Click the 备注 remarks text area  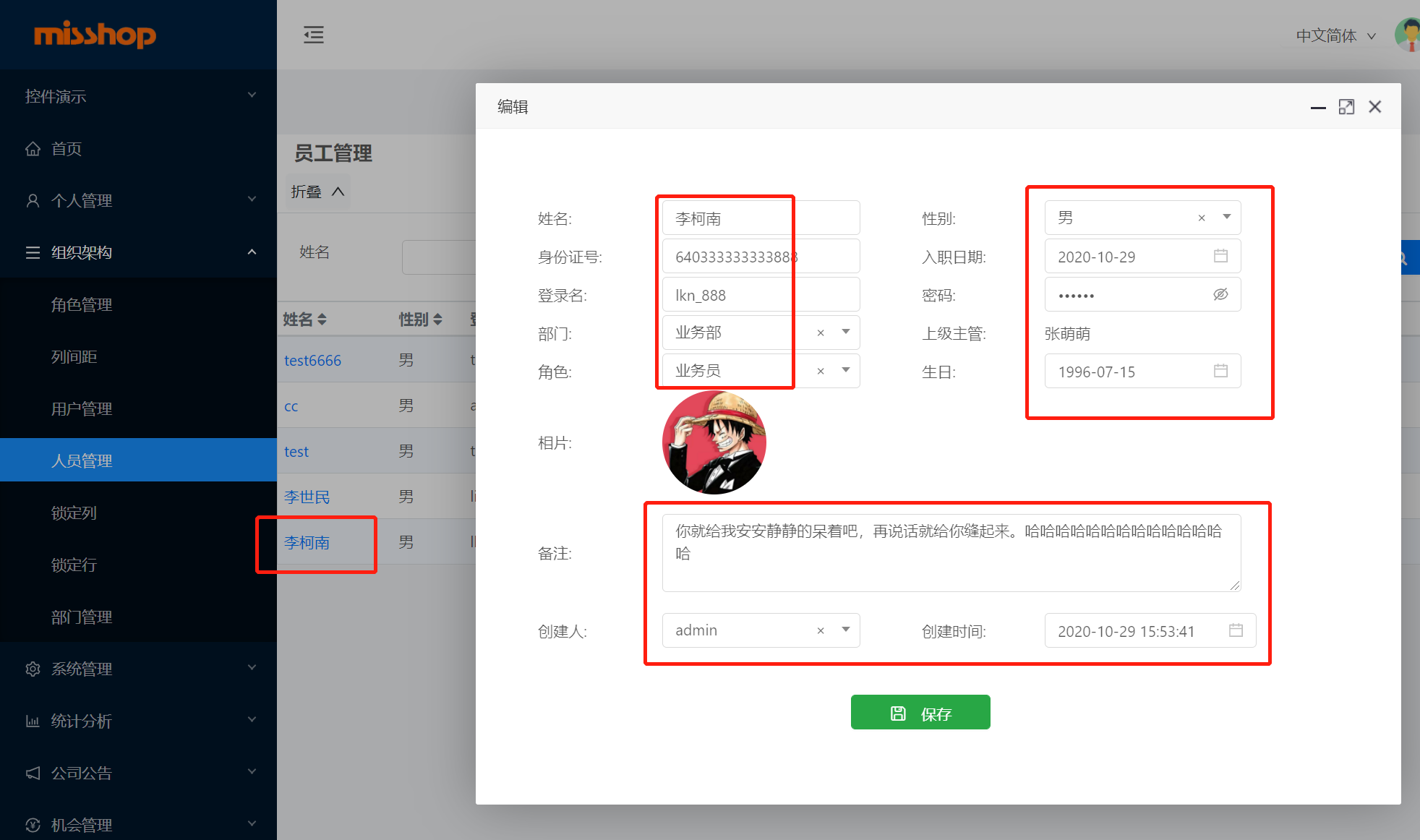pyautogui.click(x=951, y=553)
